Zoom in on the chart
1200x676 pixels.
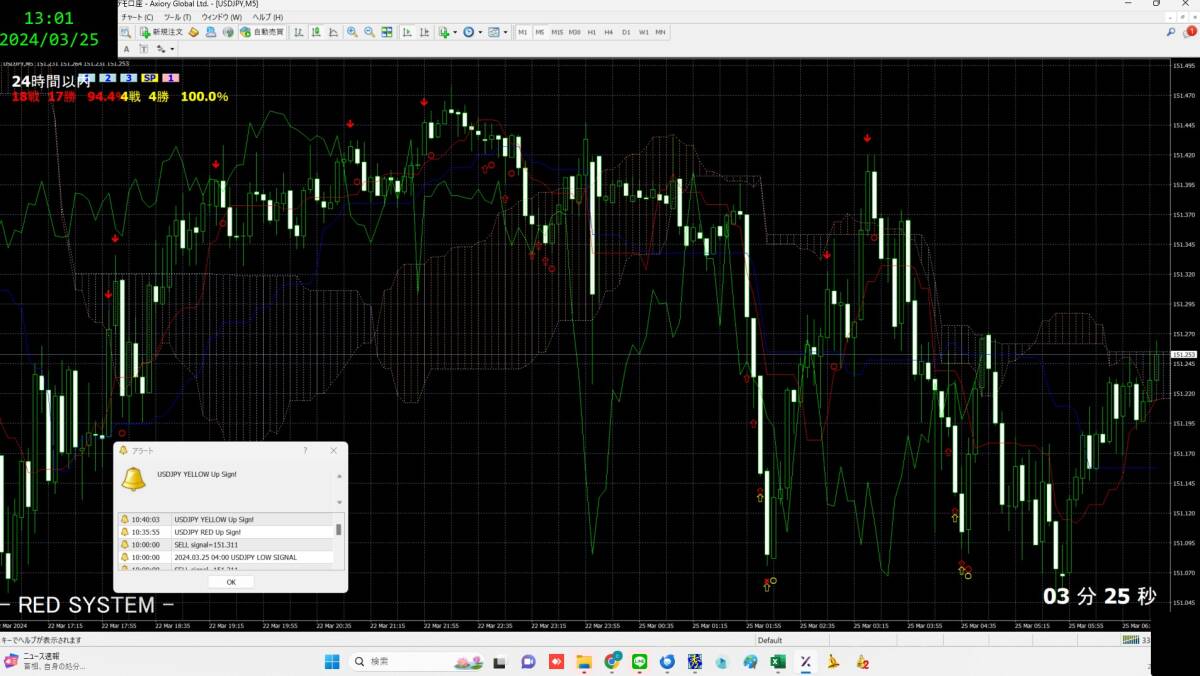pos(352,32)
